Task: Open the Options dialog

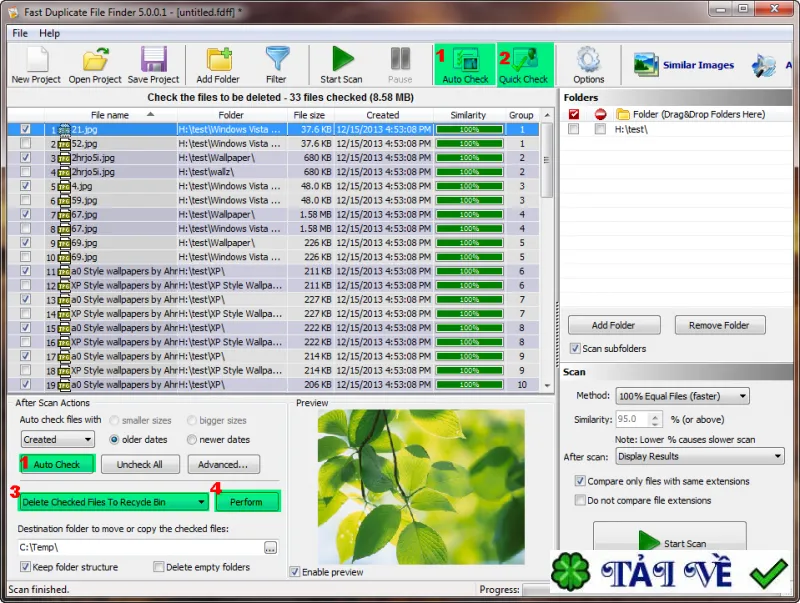Action: [x=589, y=62]
